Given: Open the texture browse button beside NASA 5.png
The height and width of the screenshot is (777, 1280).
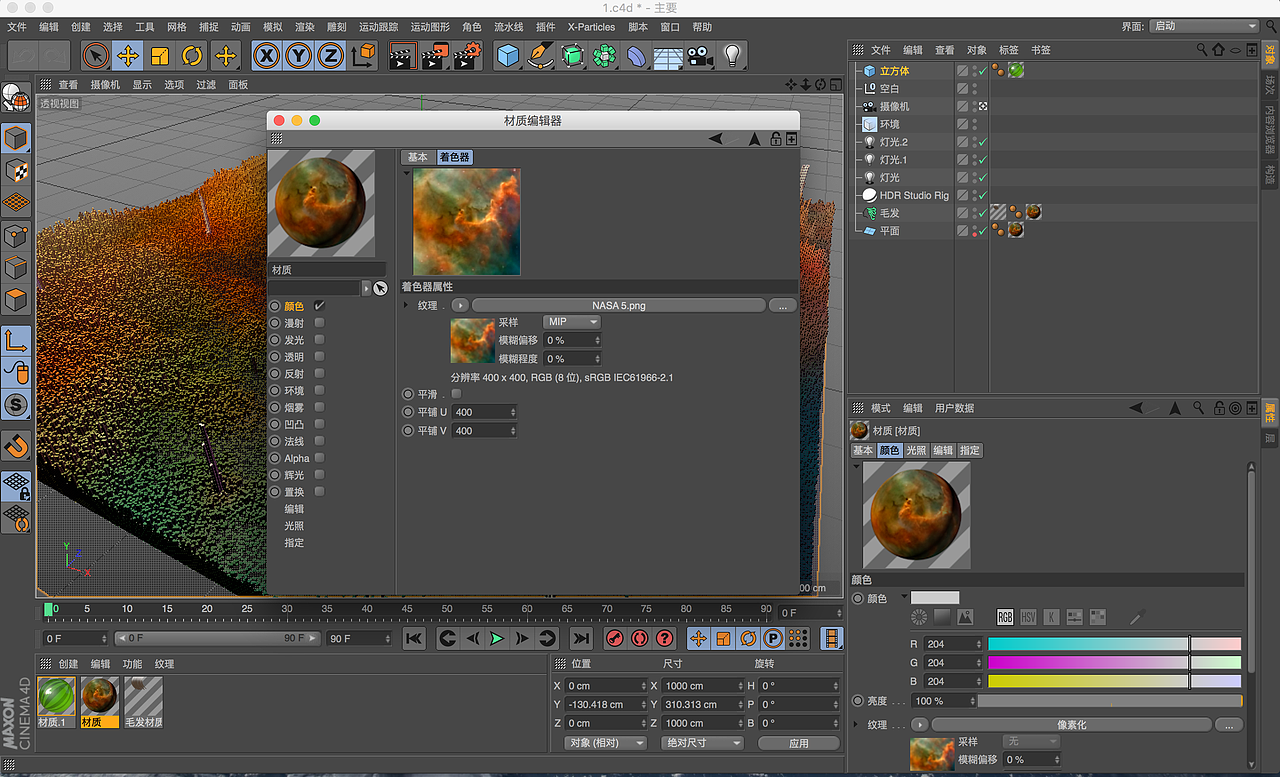Looking at the screenshot, I should pos(782,305).
